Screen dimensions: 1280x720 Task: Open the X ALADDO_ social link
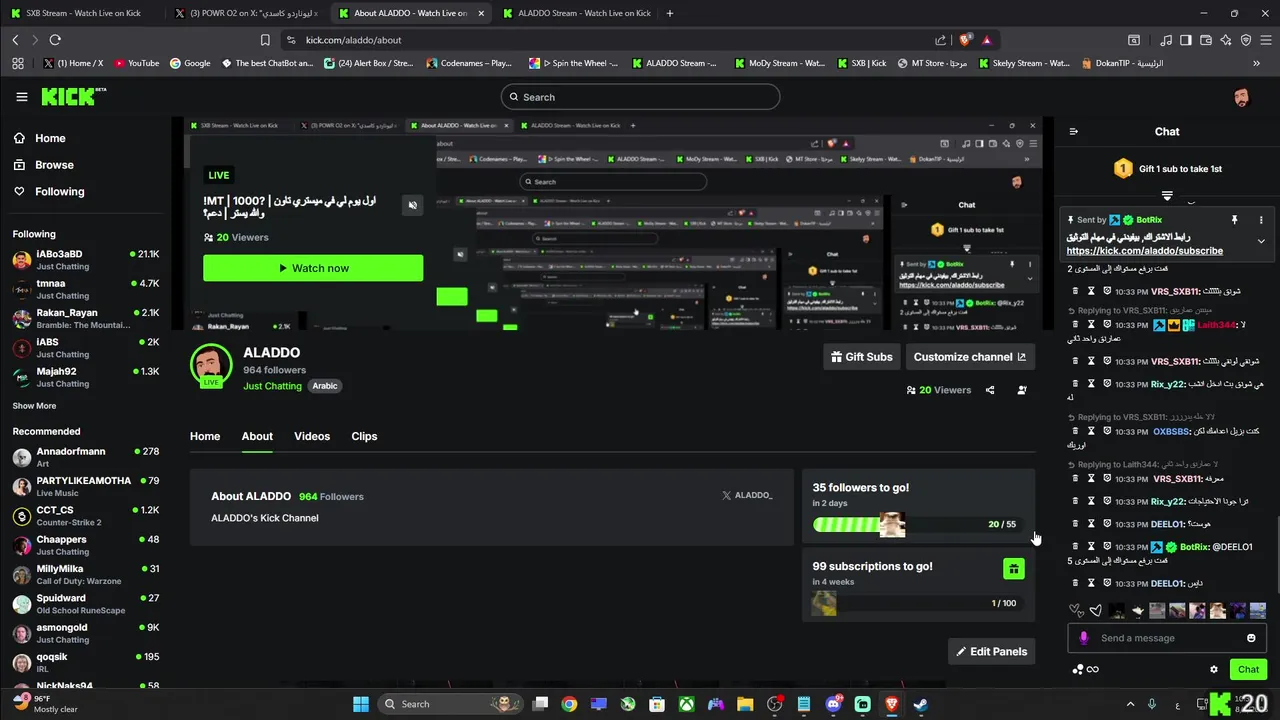click(x=747, y=495)
